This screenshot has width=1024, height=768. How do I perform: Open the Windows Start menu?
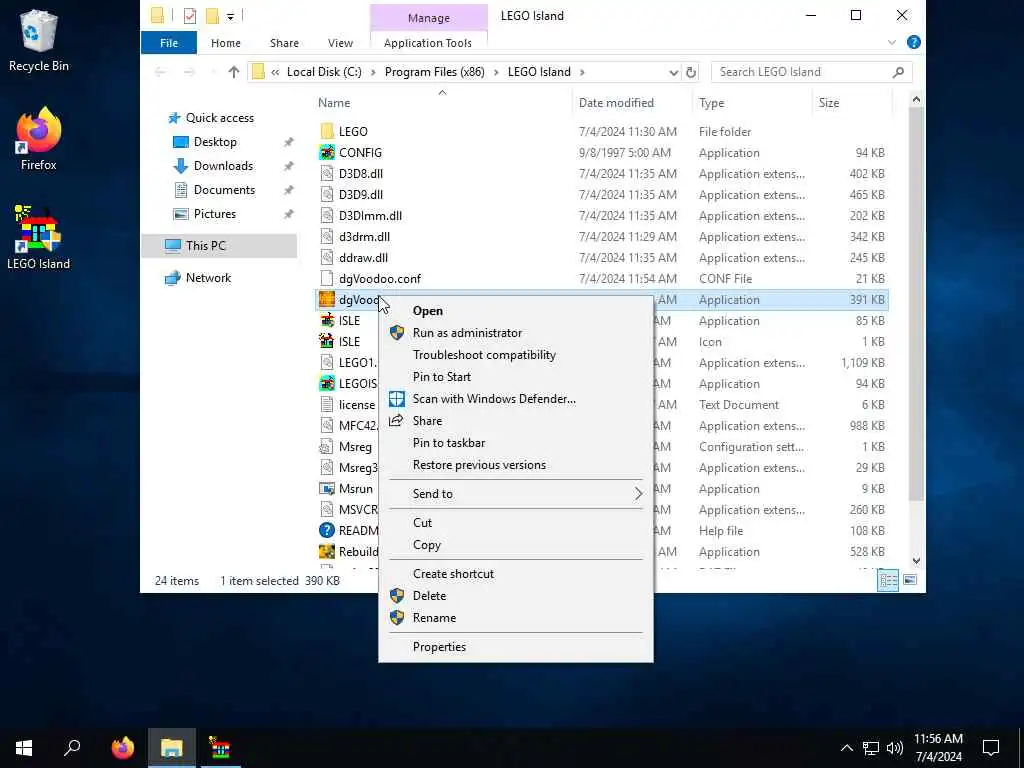coord(24,748)
